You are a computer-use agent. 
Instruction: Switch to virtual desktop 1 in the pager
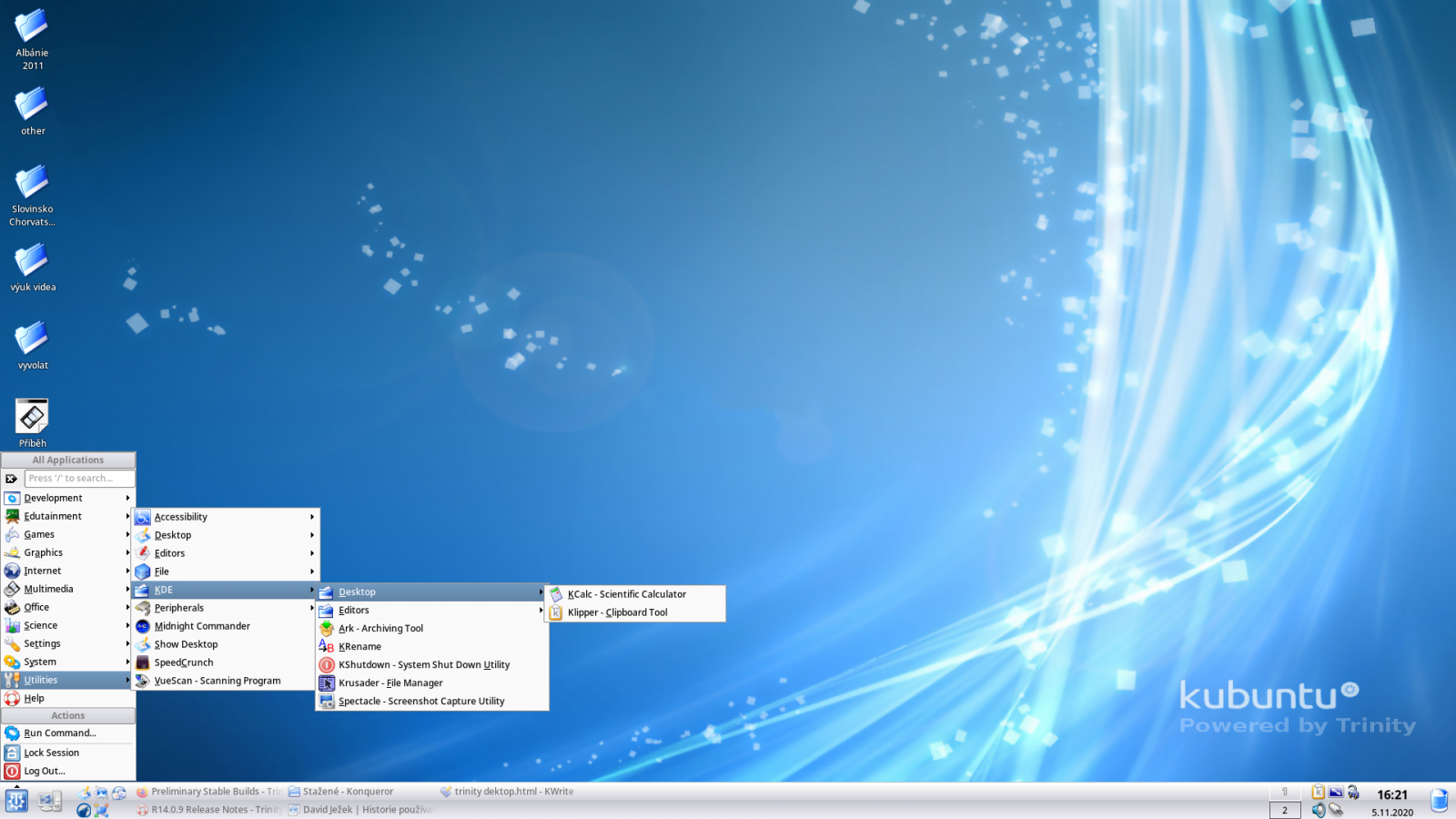(1285, 791)
